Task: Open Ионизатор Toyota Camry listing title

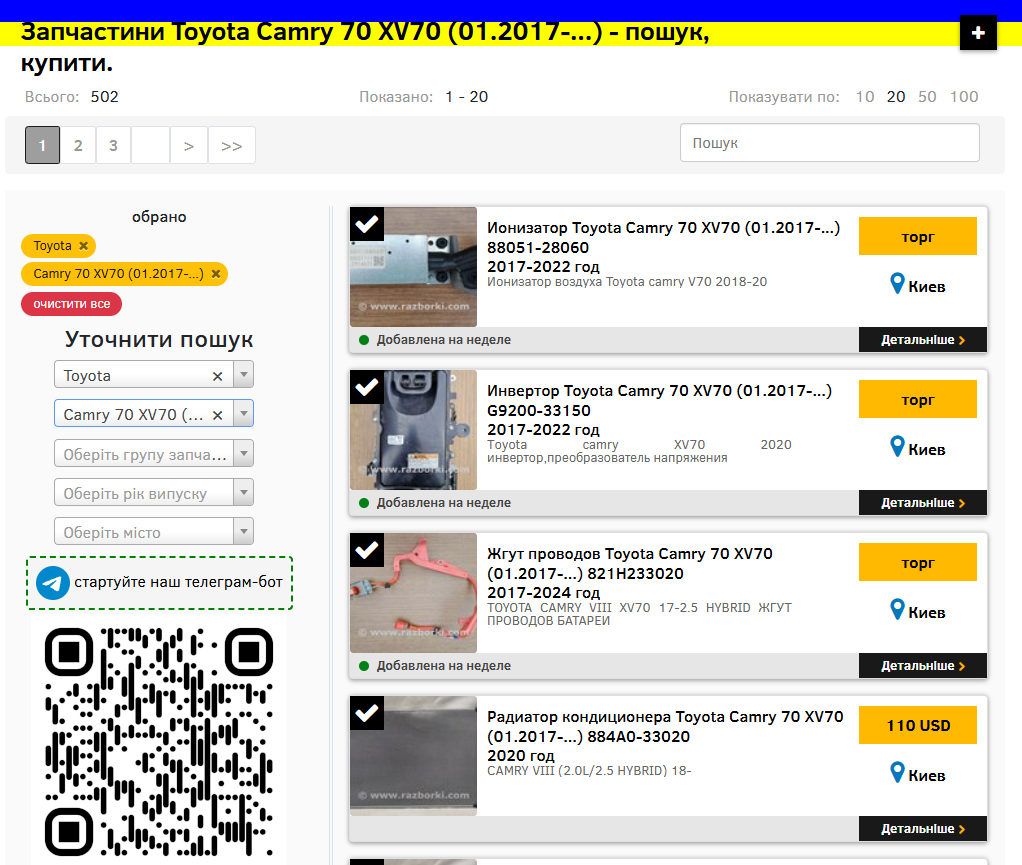Action: click(664, 237)
